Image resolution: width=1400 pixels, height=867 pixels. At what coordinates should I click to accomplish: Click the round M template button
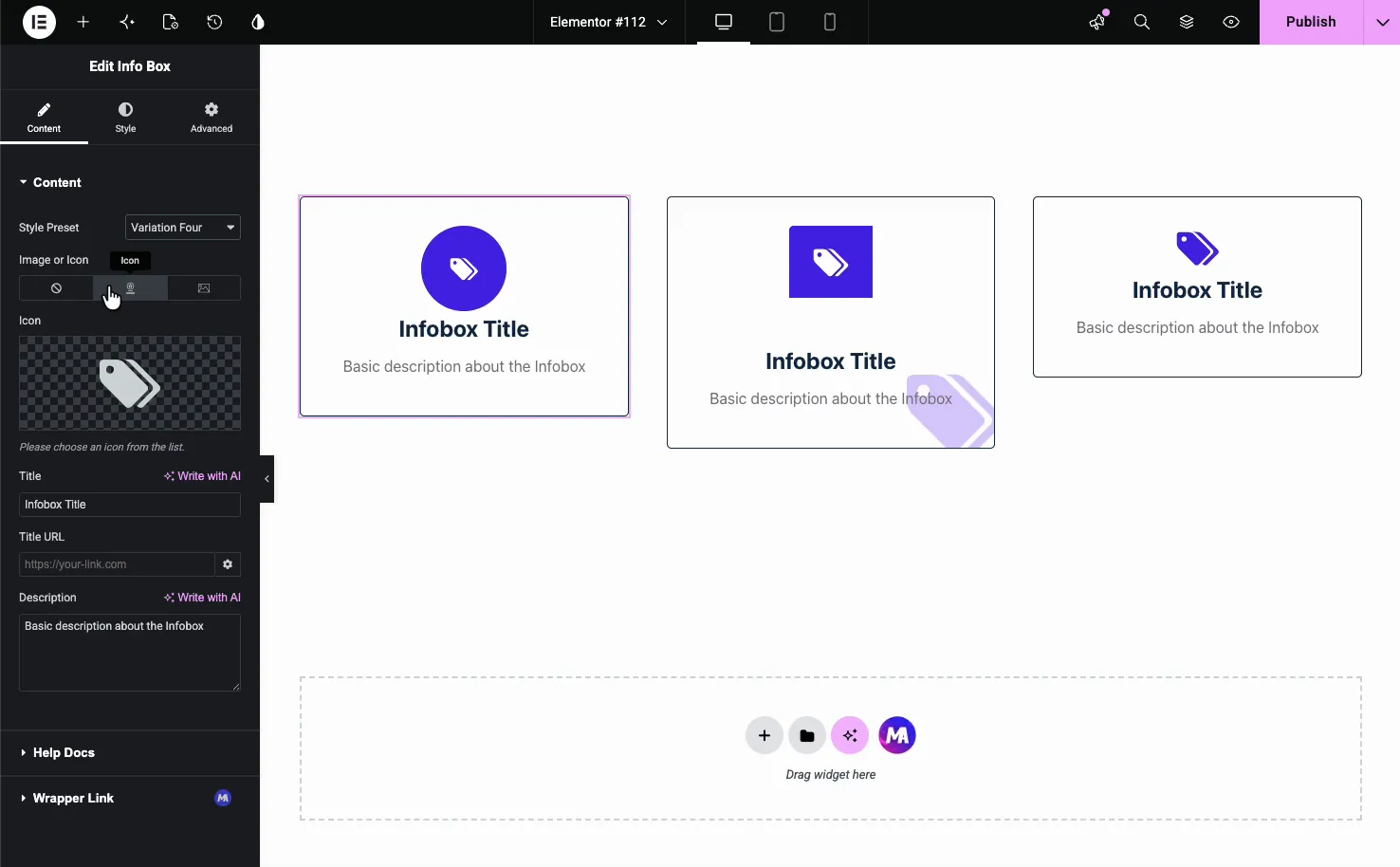(897, 735)
